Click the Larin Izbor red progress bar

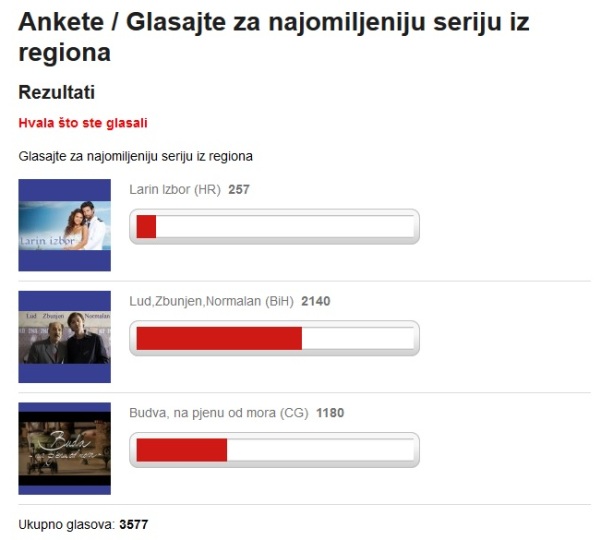pyautogui.click(x=146, y=227)
